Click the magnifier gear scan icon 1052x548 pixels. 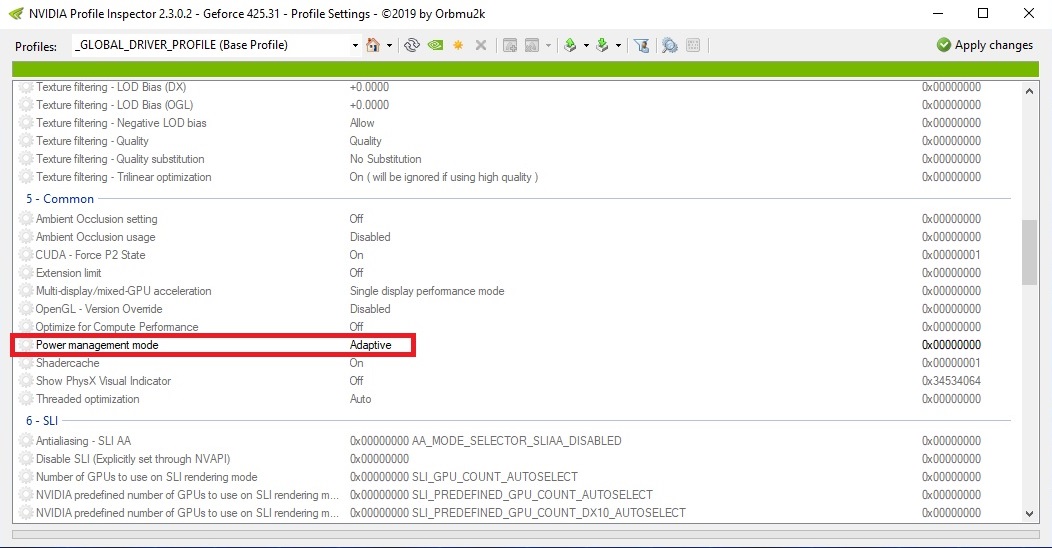point(670,45)
